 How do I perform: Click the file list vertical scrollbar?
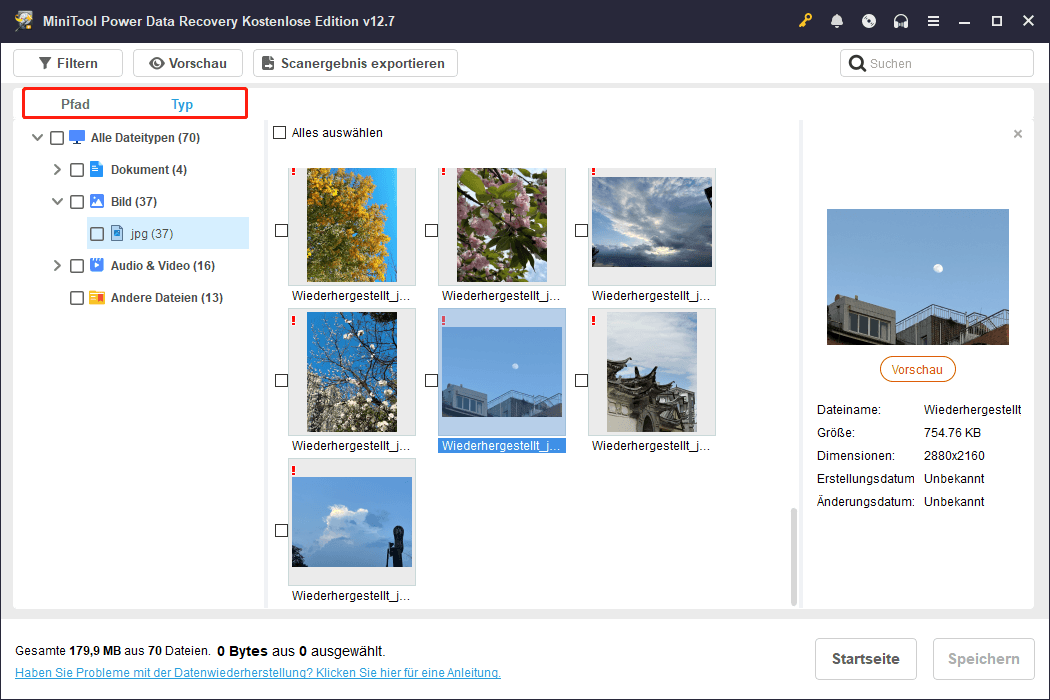(795, 555)
